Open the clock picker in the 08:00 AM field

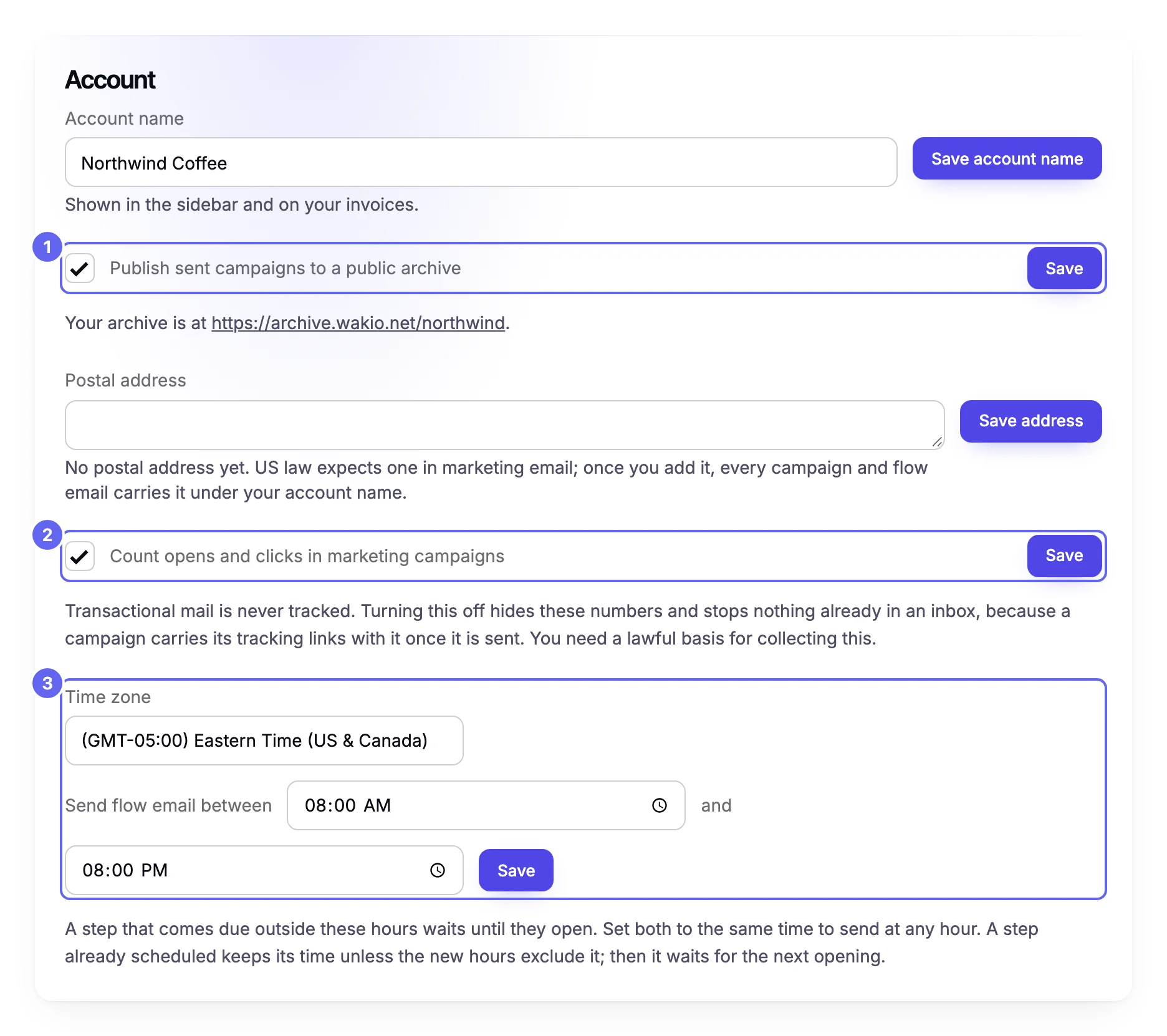[659, 805]
